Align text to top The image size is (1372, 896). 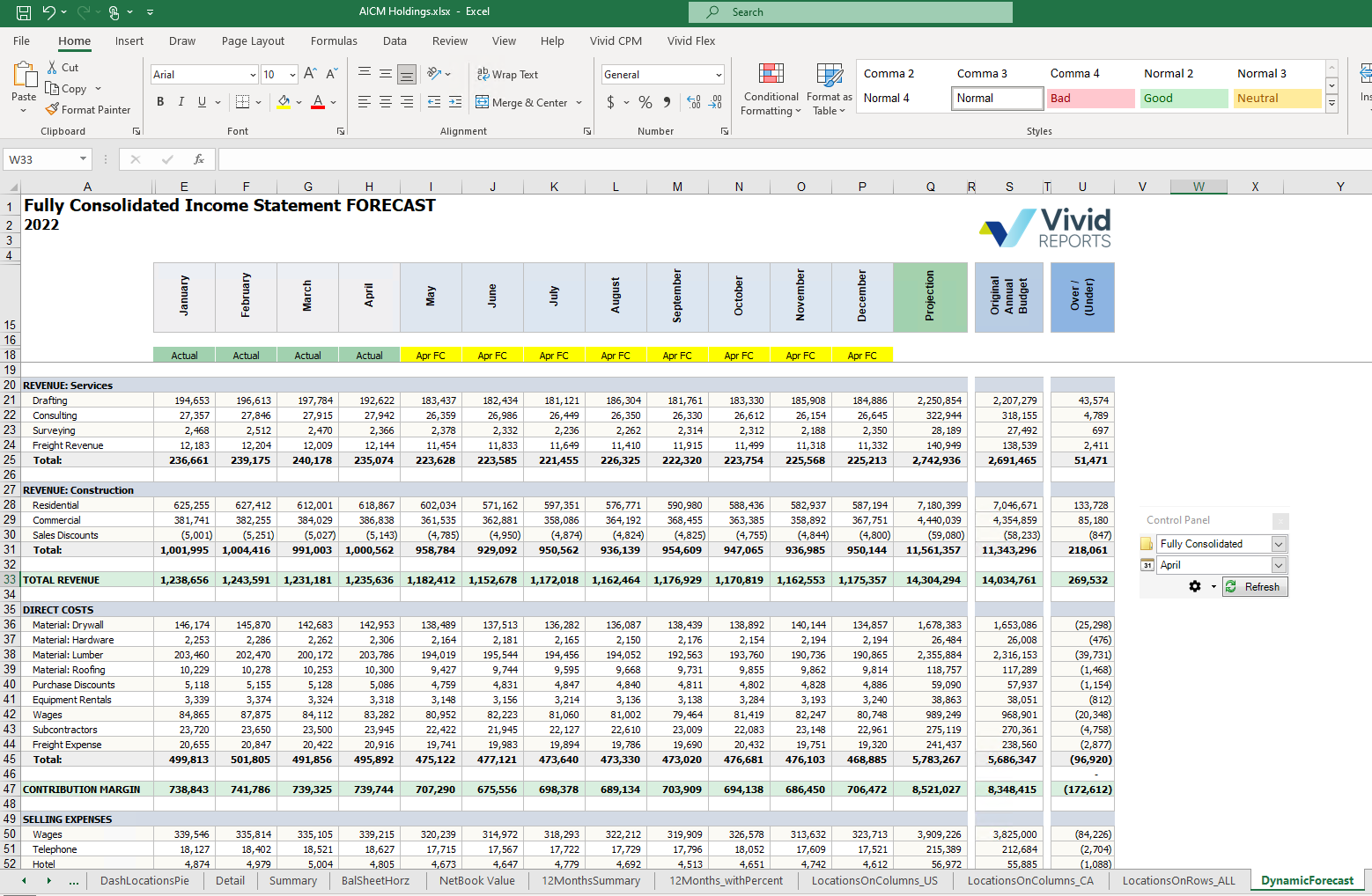(365, 74)
